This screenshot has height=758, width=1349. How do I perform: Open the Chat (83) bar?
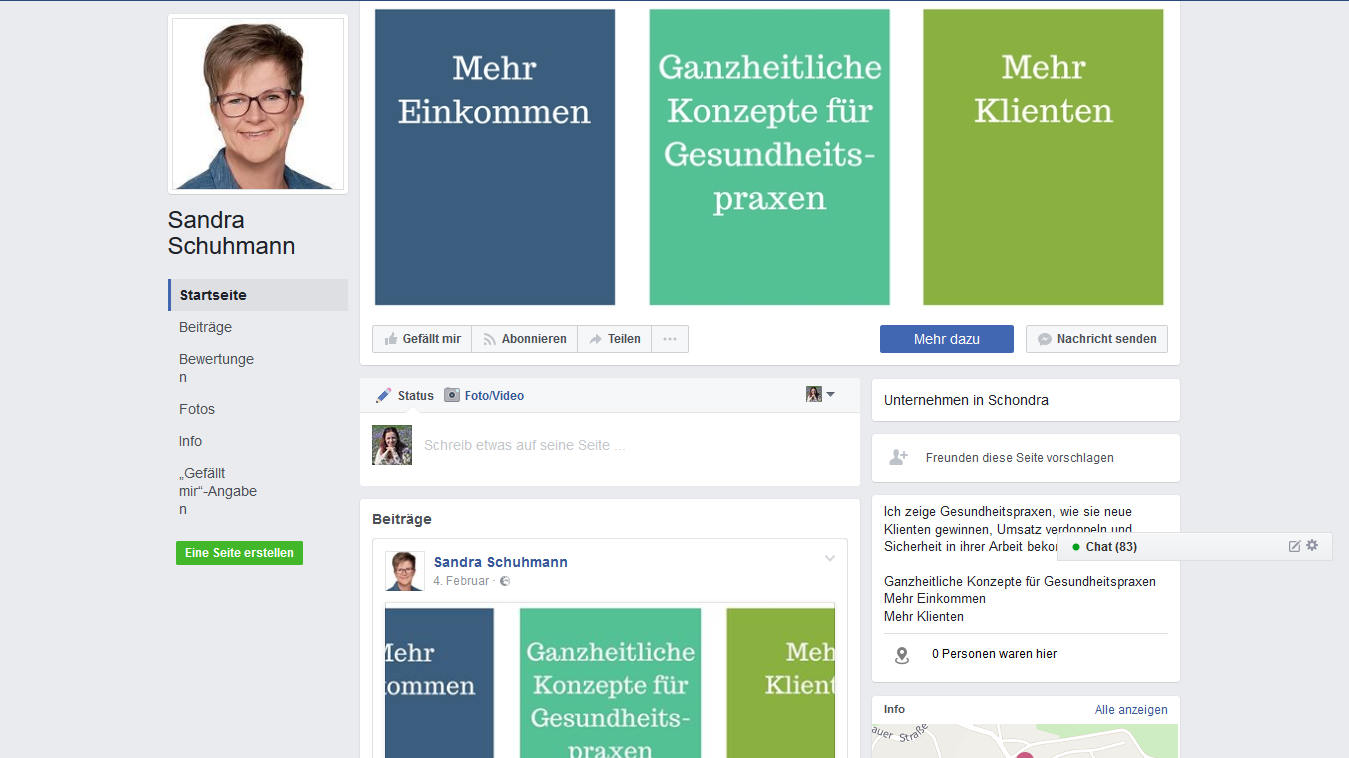click(x=1195, y=547)
